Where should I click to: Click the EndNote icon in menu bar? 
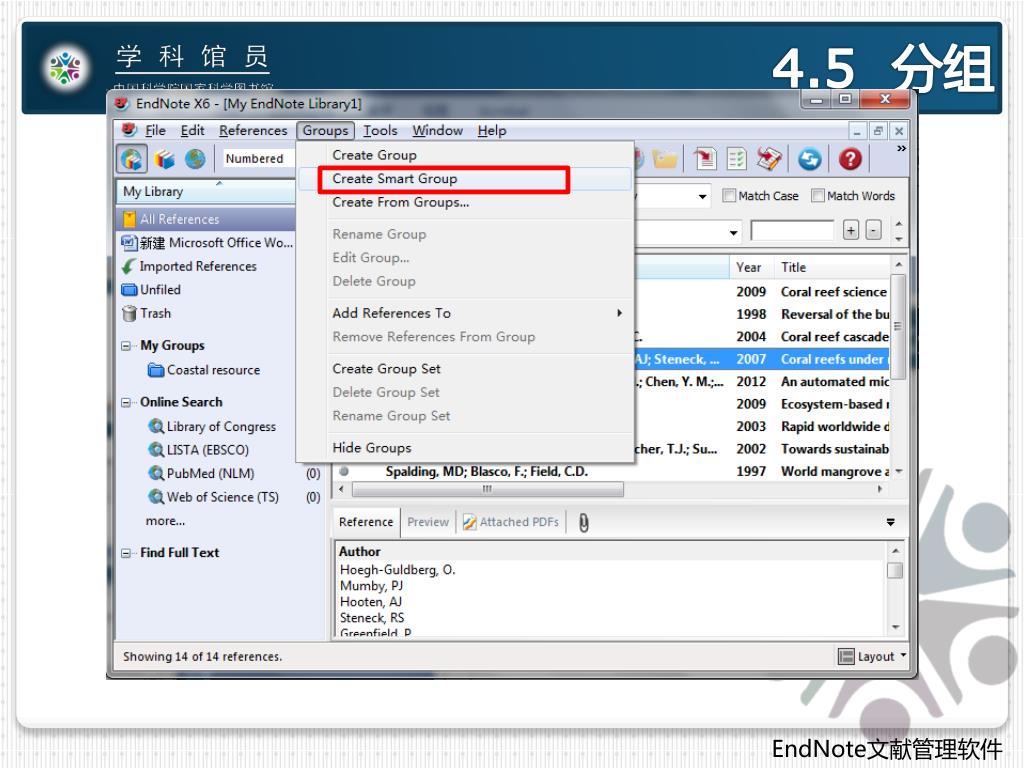click(x=129, y=130)
